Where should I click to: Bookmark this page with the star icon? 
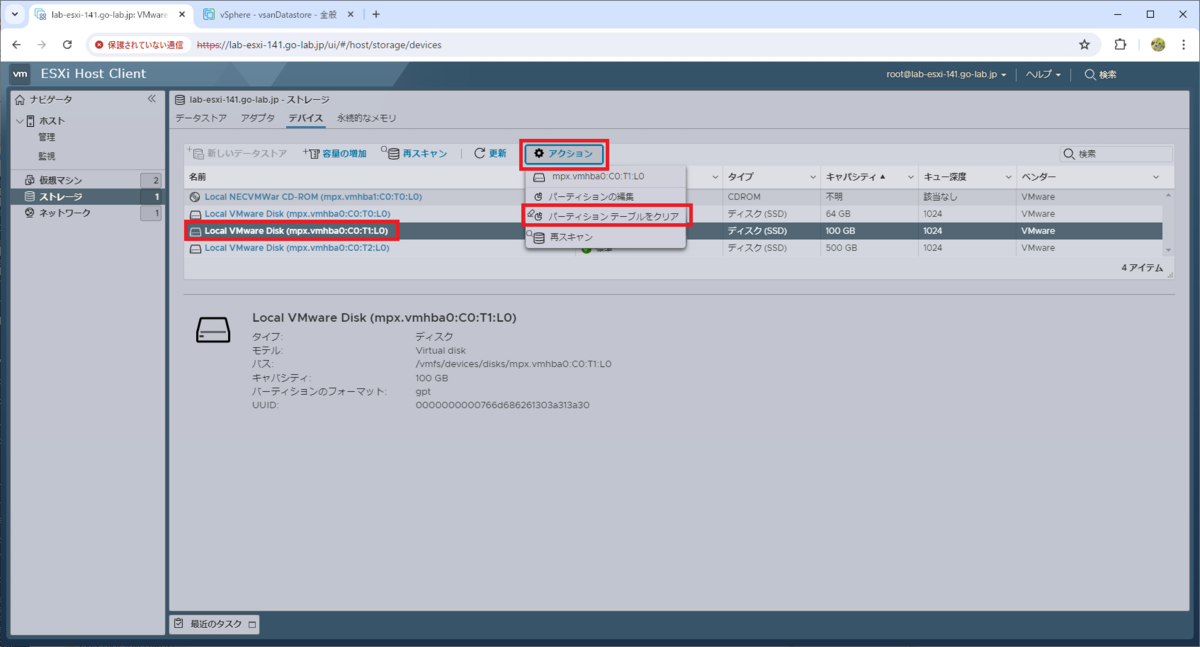pos(1084,45)
